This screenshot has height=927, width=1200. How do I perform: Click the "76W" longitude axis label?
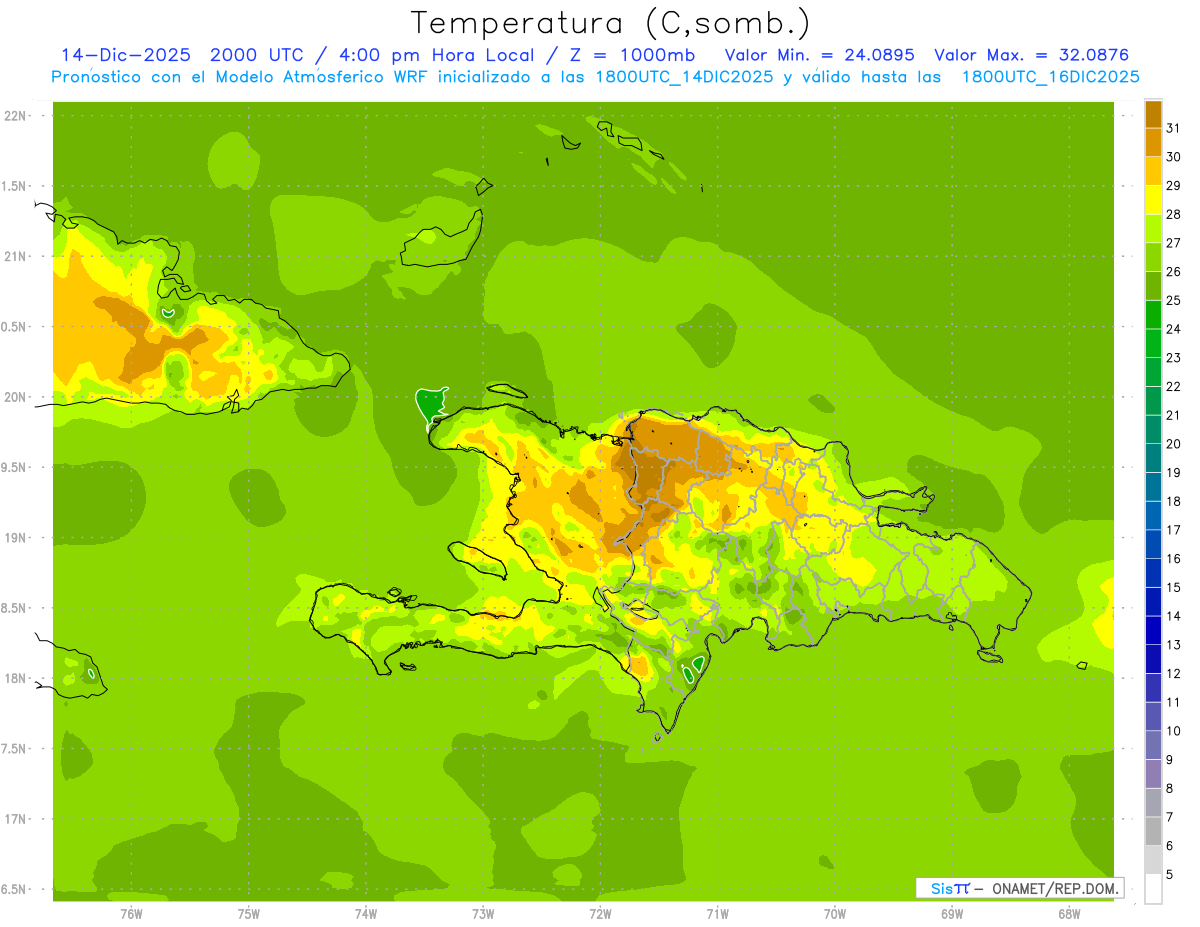(x=131, y=913)
